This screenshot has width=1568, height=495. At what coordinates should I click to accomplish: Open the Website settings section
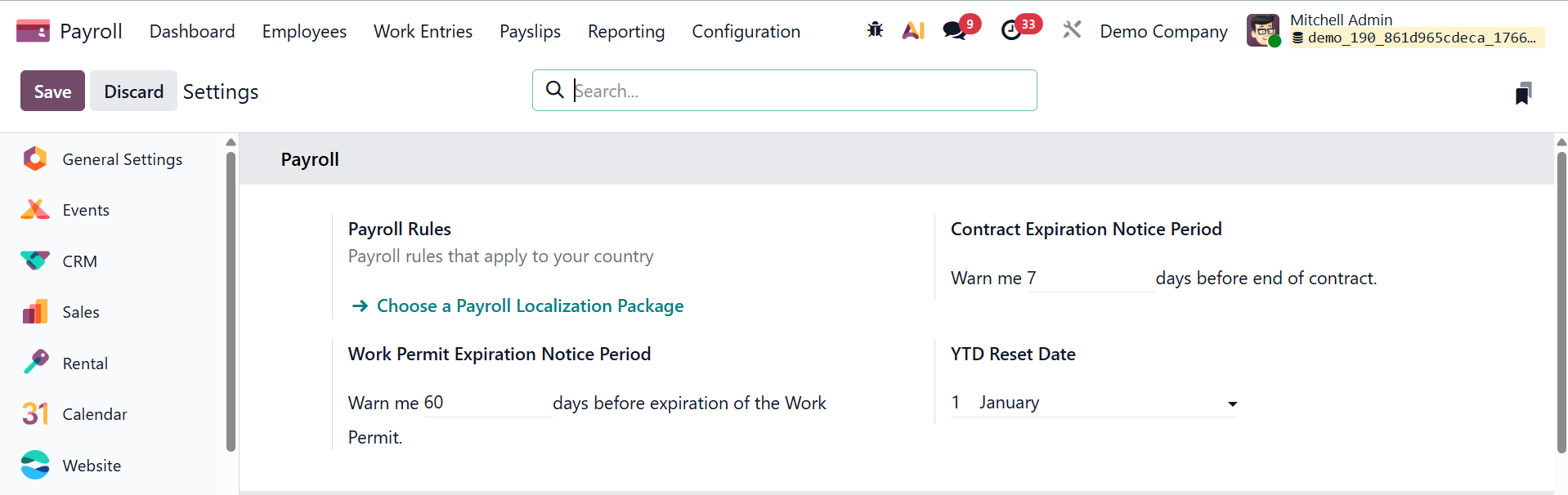[92, 466]
